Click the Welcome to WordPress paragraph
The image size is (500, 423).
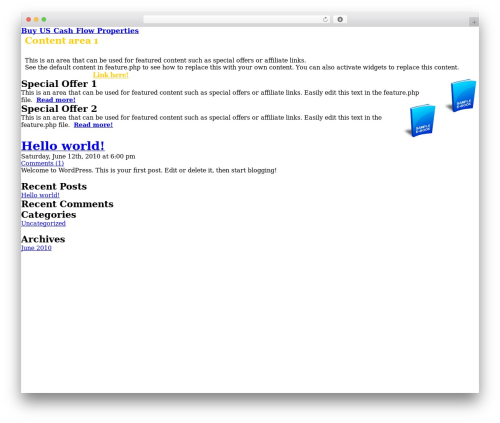(149, 170)
